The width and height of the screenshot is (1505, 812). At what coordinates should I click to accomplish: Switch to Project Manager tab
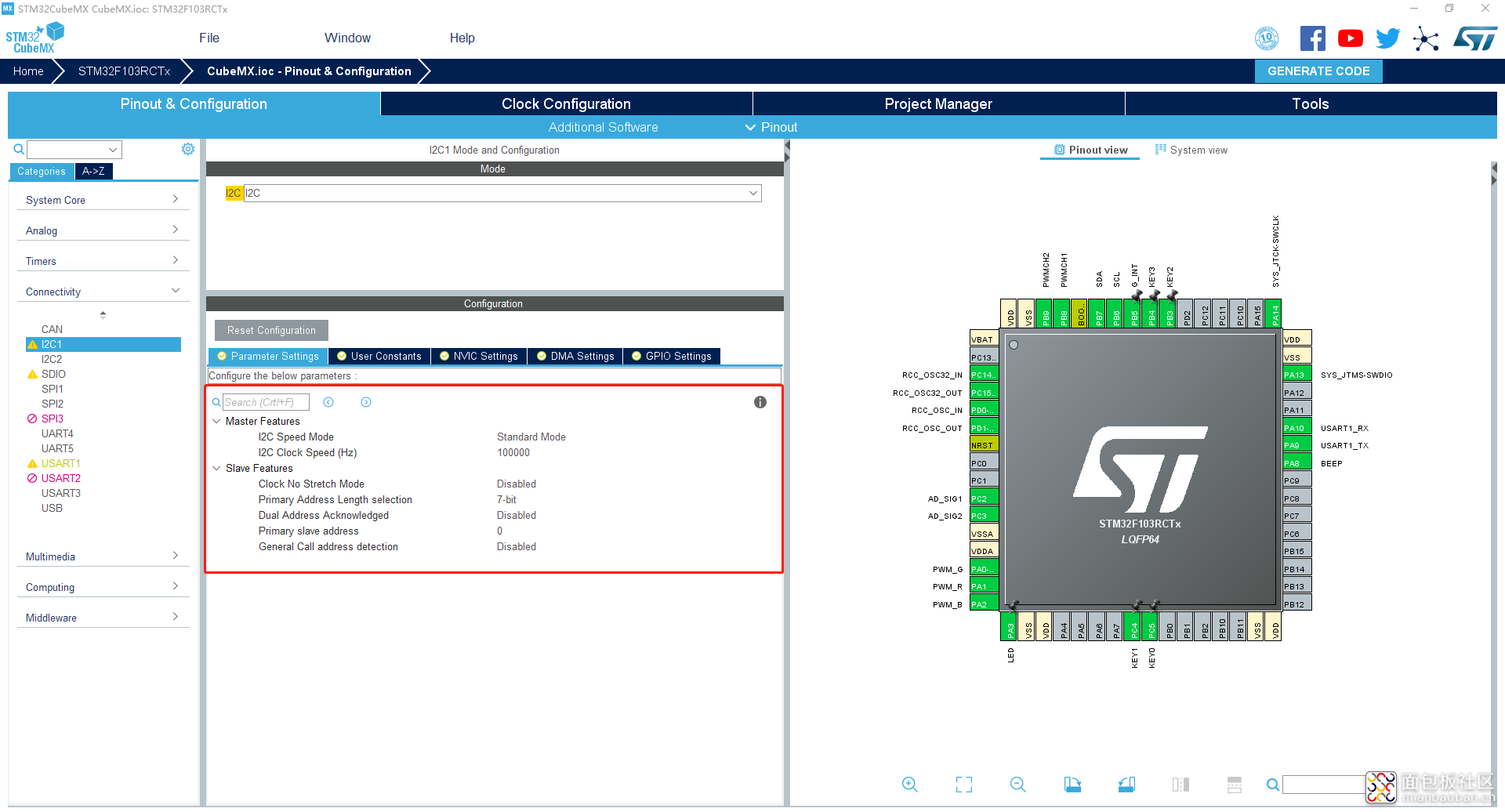pos(938,103)
